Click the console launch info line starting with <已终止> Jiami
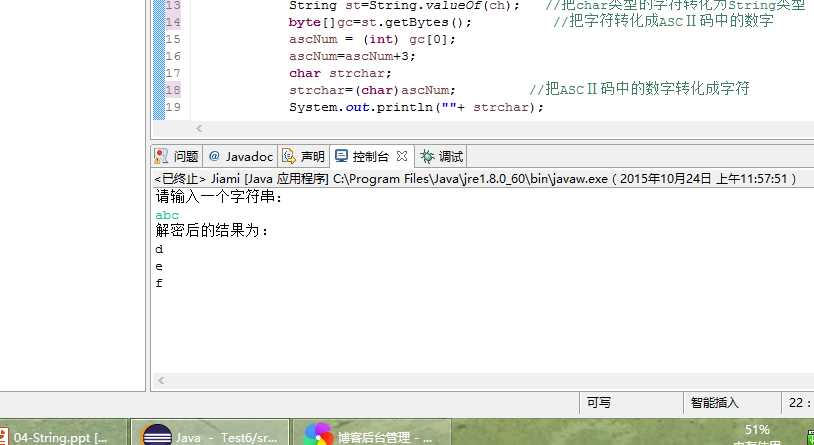This screenshot has width=814, height=445. tap(475, 179)
